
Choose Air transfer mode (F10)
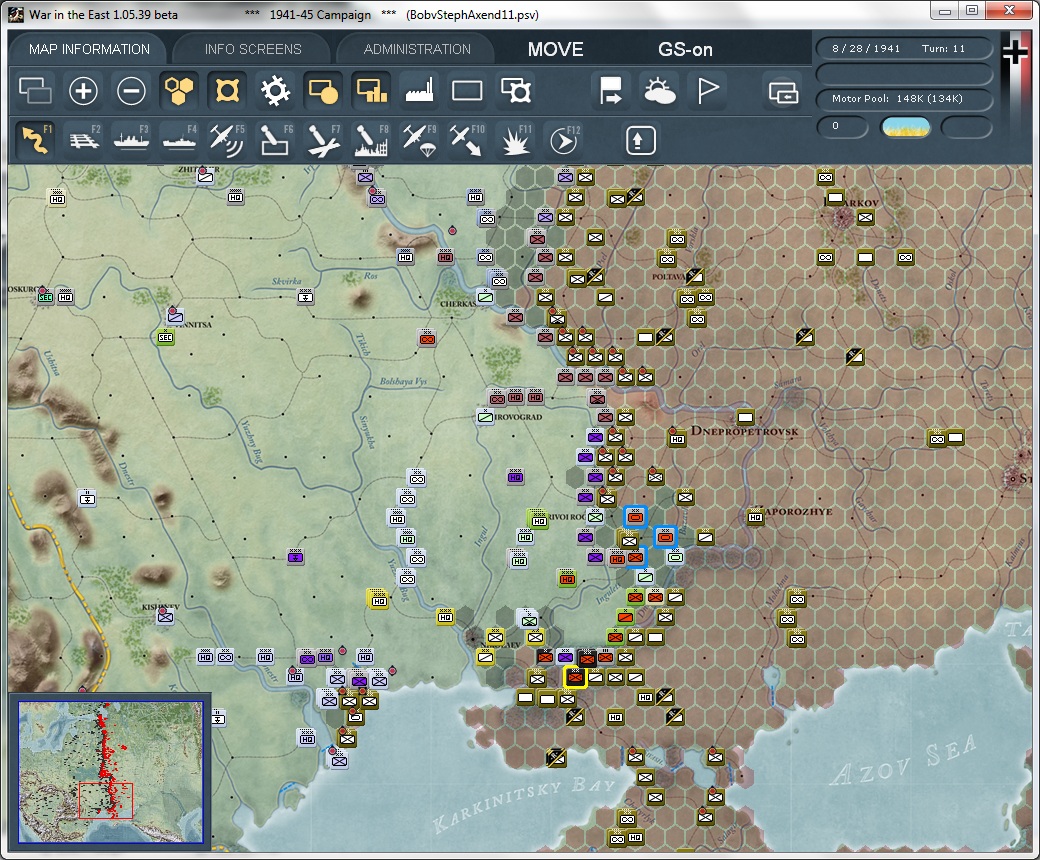(467, 139)
